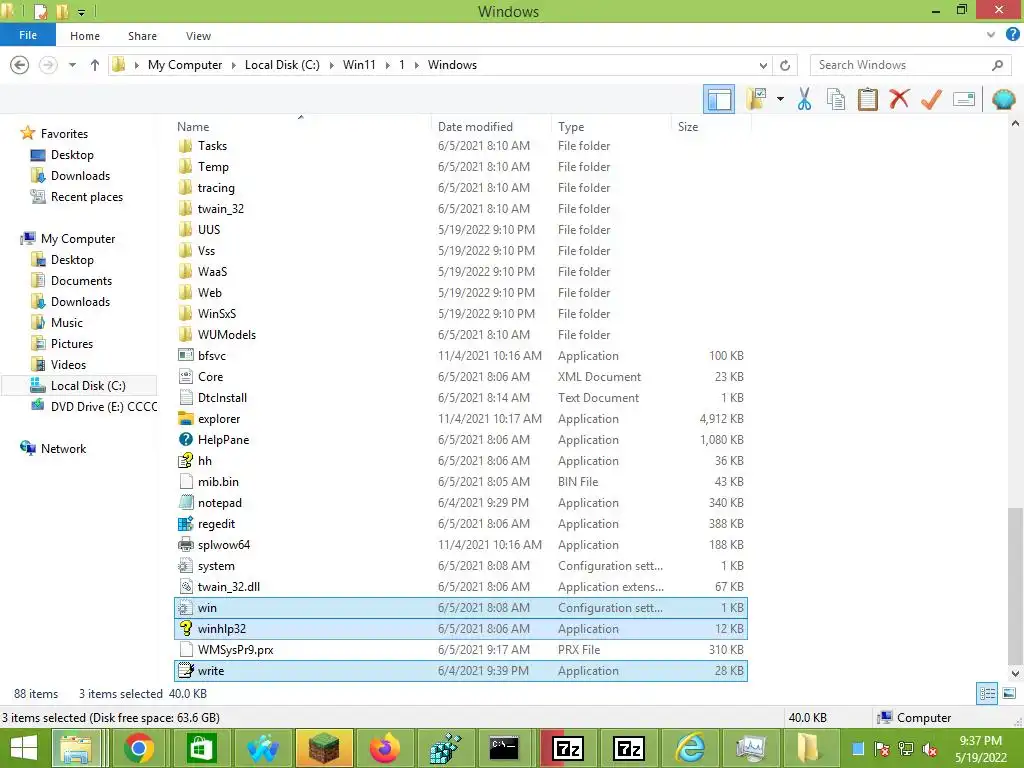
Task: Select the explorer application file
Action: point(219,419)
